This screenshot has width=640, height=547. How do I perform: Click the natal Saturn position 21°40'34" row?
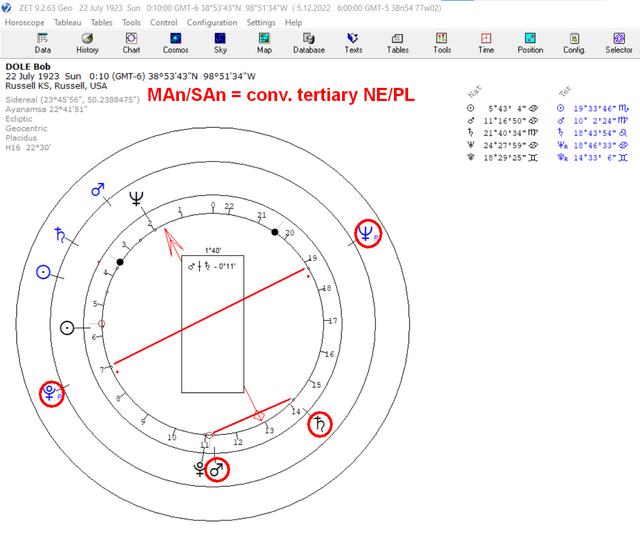(502, 133)
